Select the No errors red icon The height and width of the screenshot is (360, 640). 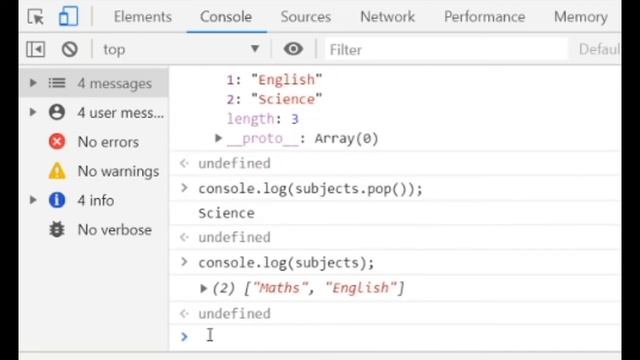[57, 142]
